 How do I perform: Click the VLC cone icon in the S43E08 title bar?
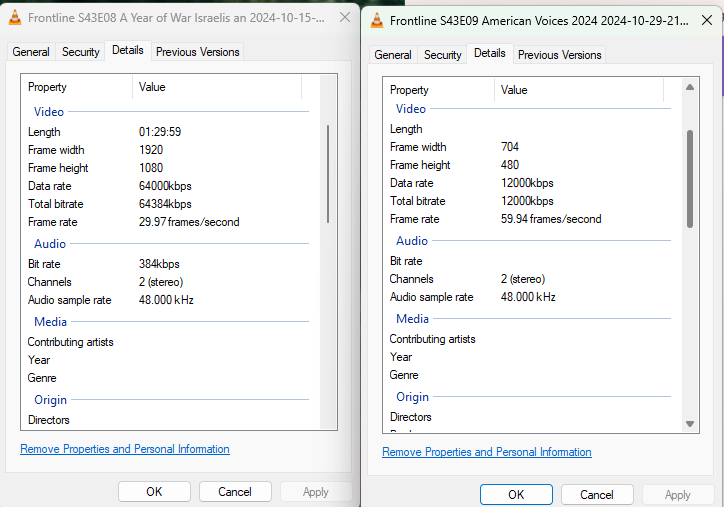(15, 19)
